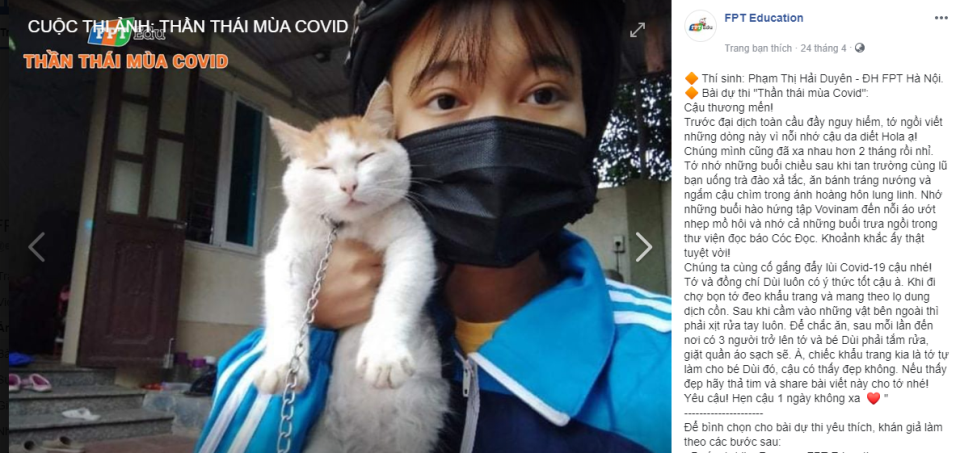Click the orange diamond before Bài dự thi
Screen dimensions: 960x453
tap(691, 93)
